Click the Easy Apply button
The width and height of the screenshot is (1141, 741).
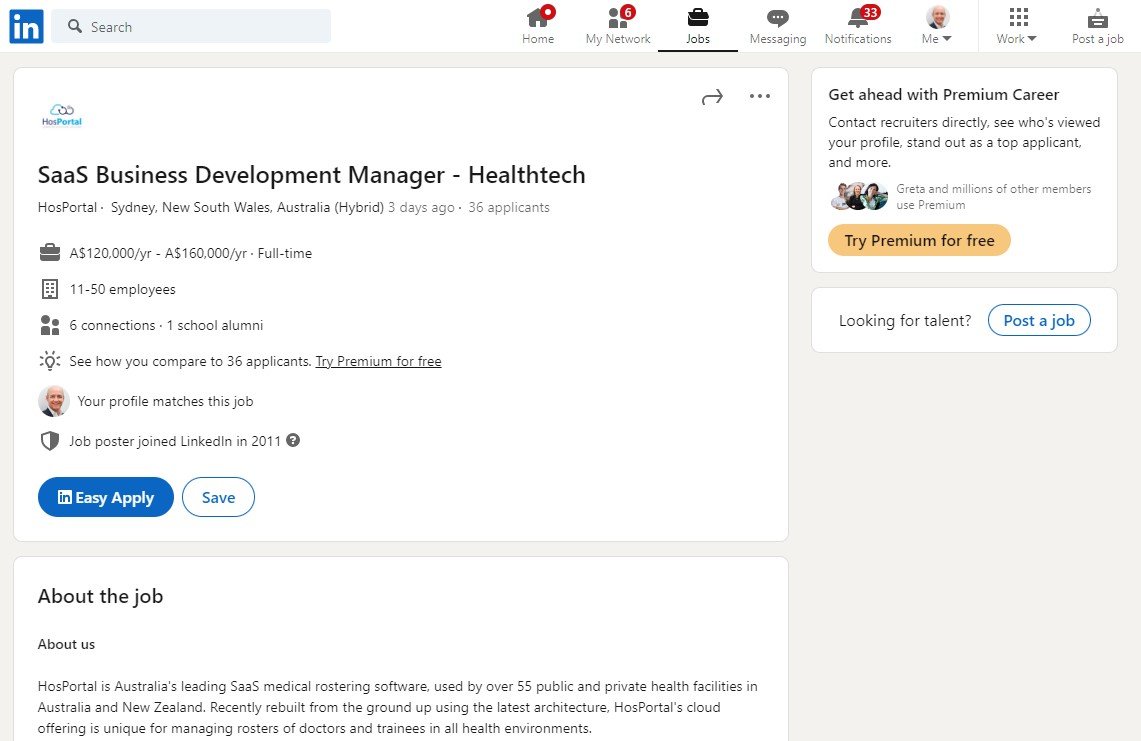(106, 497)
